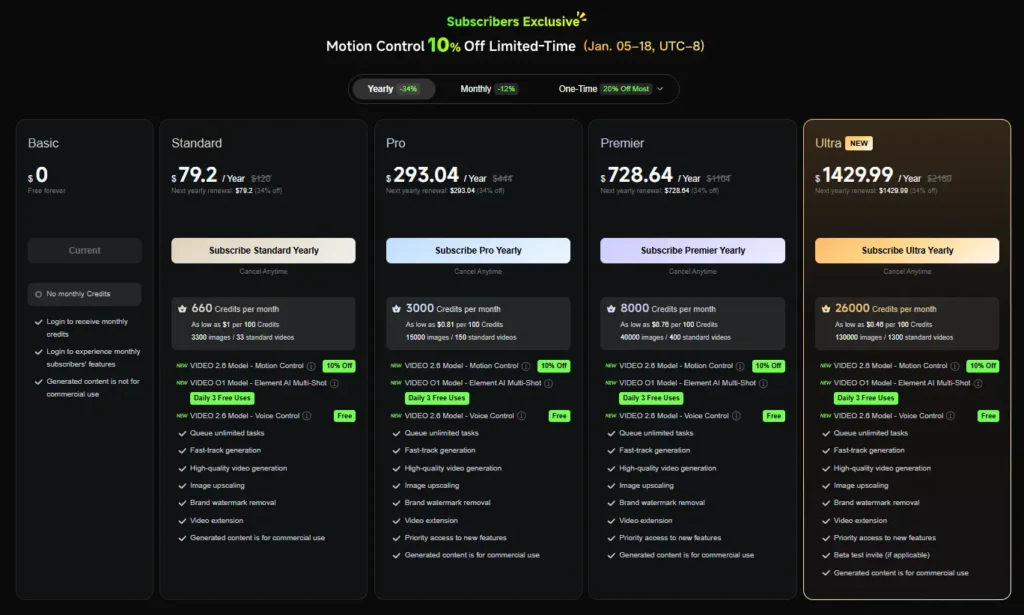
Task: Click Subscribe Premier Yearly
Action: click(692, 250)
